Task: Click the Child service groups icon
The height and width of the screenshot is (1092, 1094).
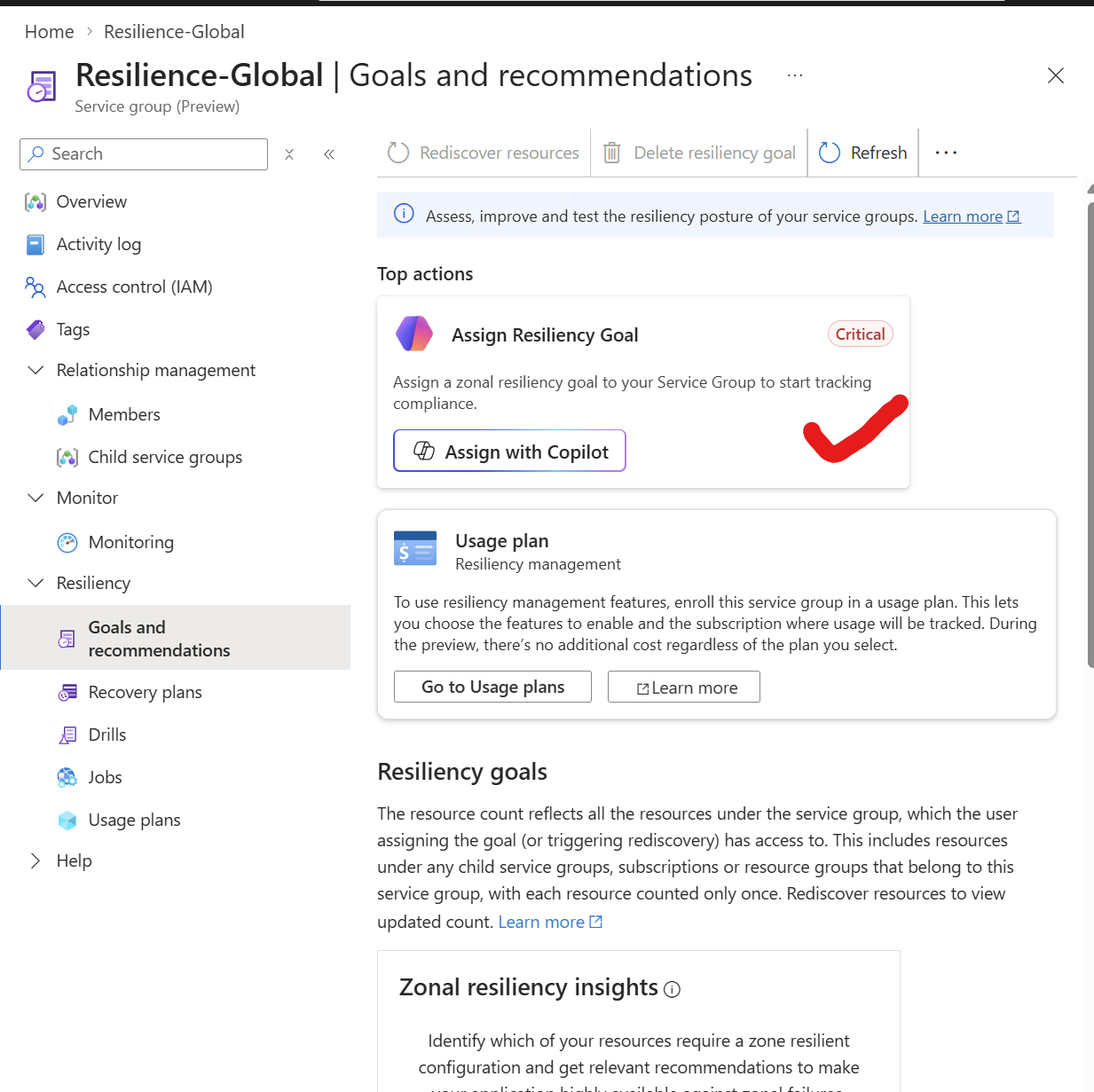Action: click(67, 458)
